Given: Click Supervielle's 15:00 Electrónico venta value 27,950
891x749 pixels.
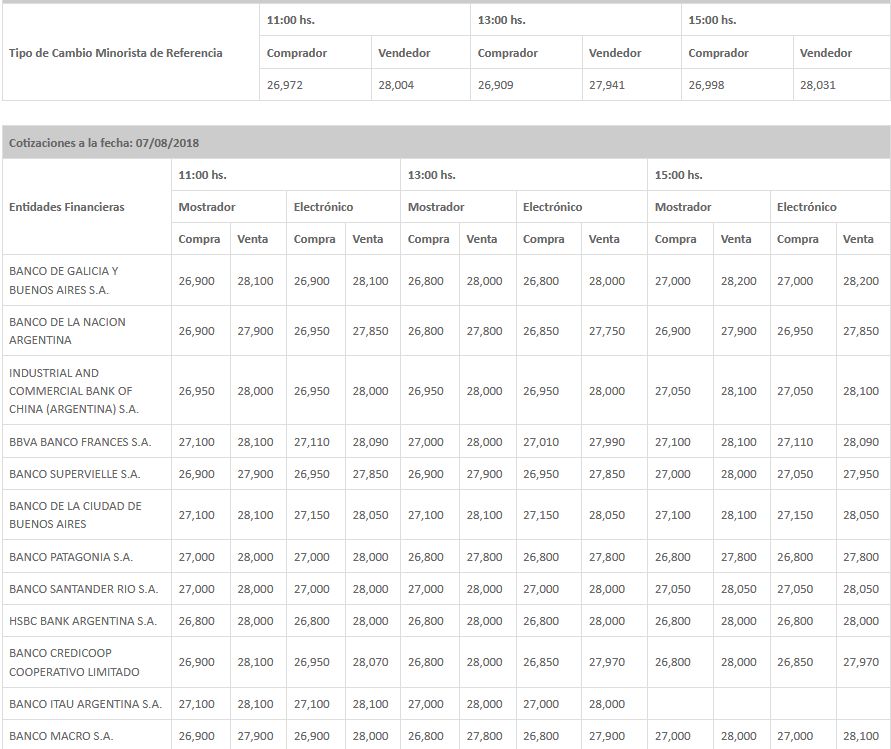Looking at the screenshot, I should (x=861, y=474).
